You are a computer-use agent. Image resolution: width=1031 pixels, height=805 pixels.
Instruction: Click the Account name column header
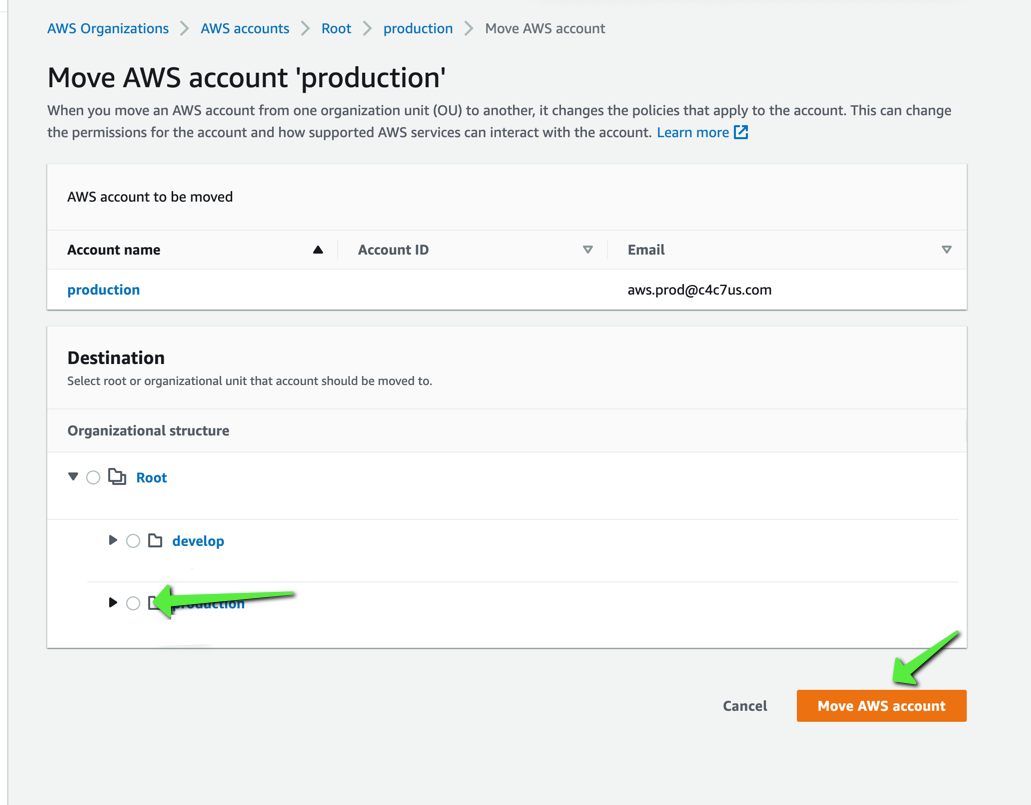tap(114, 250)
